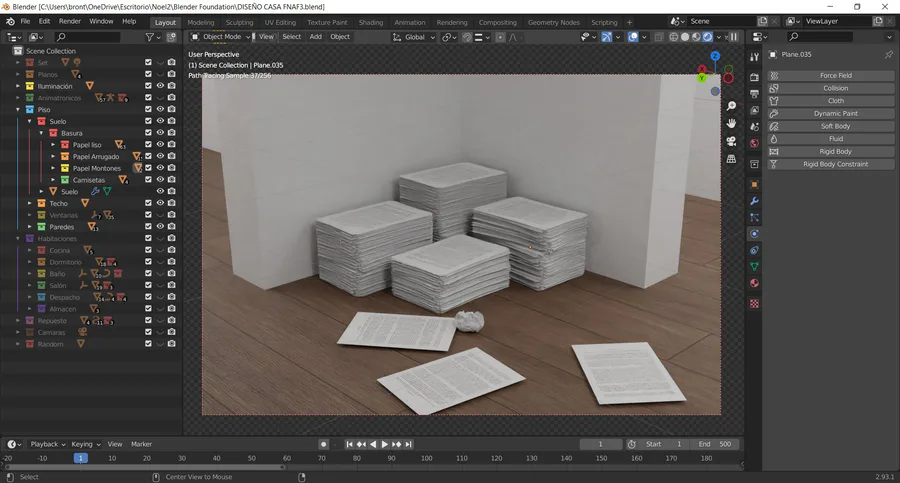Screen dimensions: 900x483
Task: Collapse the Basura collection tree
Action: (41, 133)
